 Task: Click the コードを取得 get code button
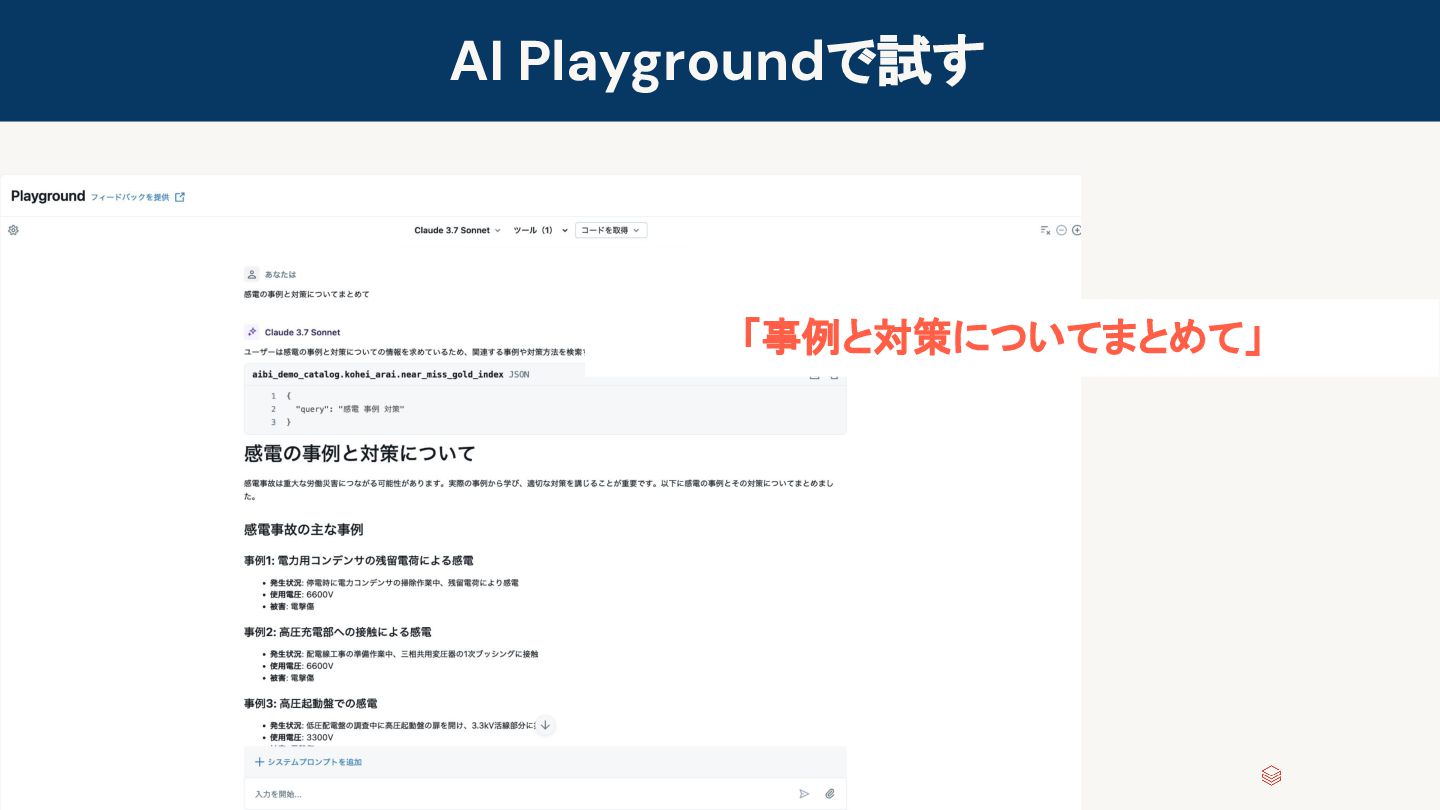point(611,230)
